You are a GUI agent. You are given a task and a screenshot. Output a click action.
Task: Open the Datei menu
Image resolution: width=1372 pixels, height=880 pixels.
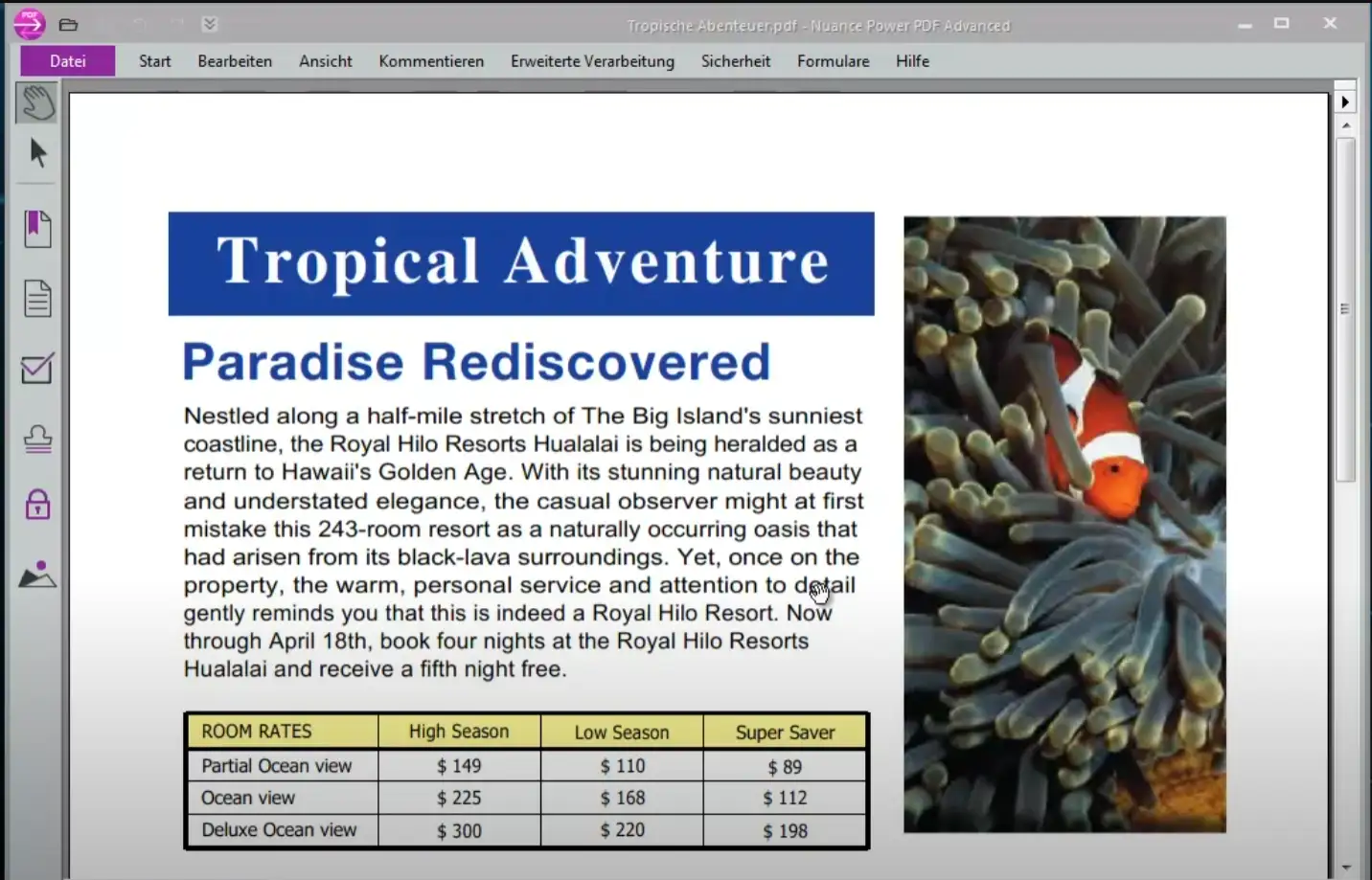[x=67, y=61]
